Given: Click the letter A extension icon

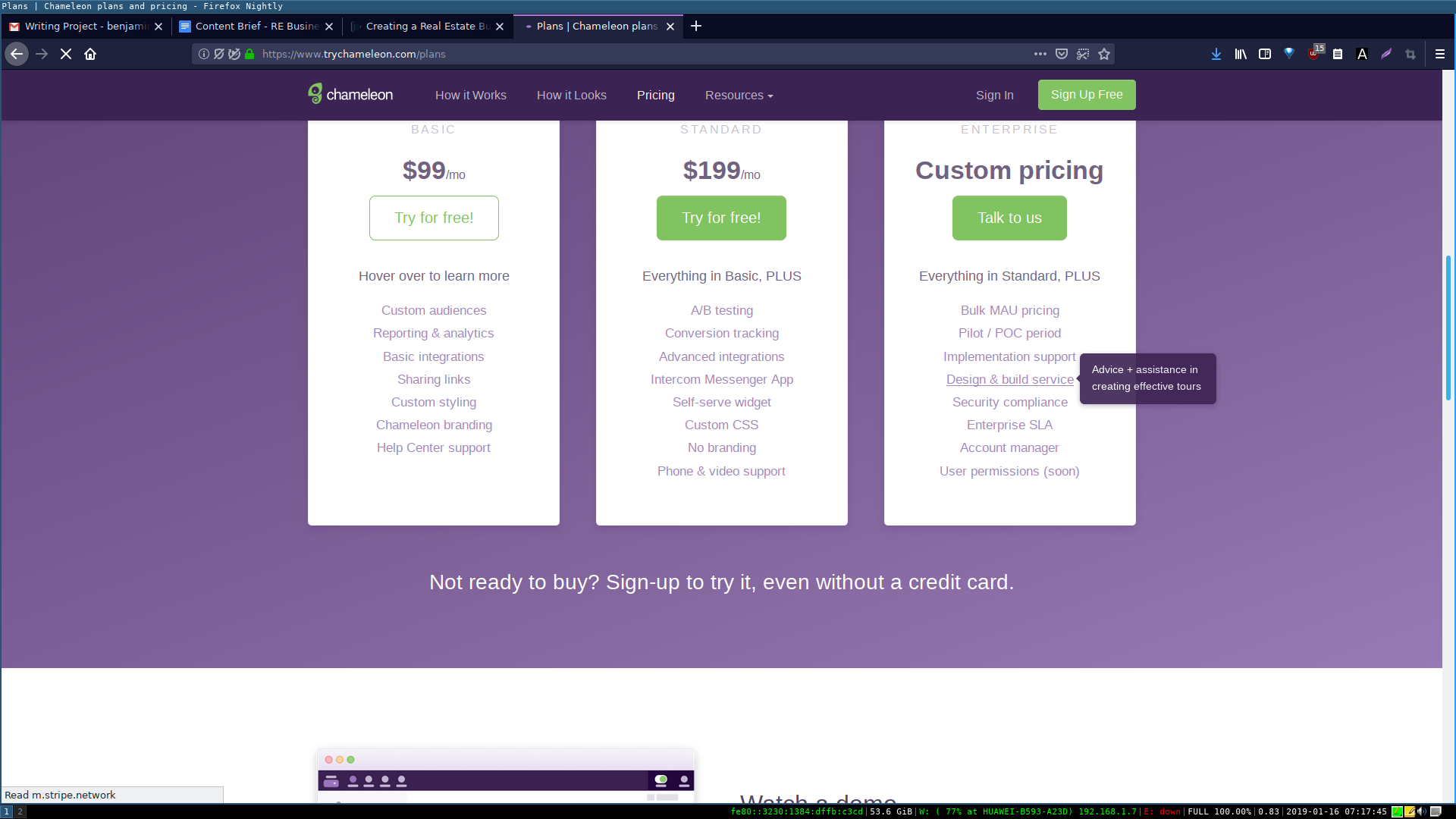Looking at the screenshot, I should (1362, 54).
